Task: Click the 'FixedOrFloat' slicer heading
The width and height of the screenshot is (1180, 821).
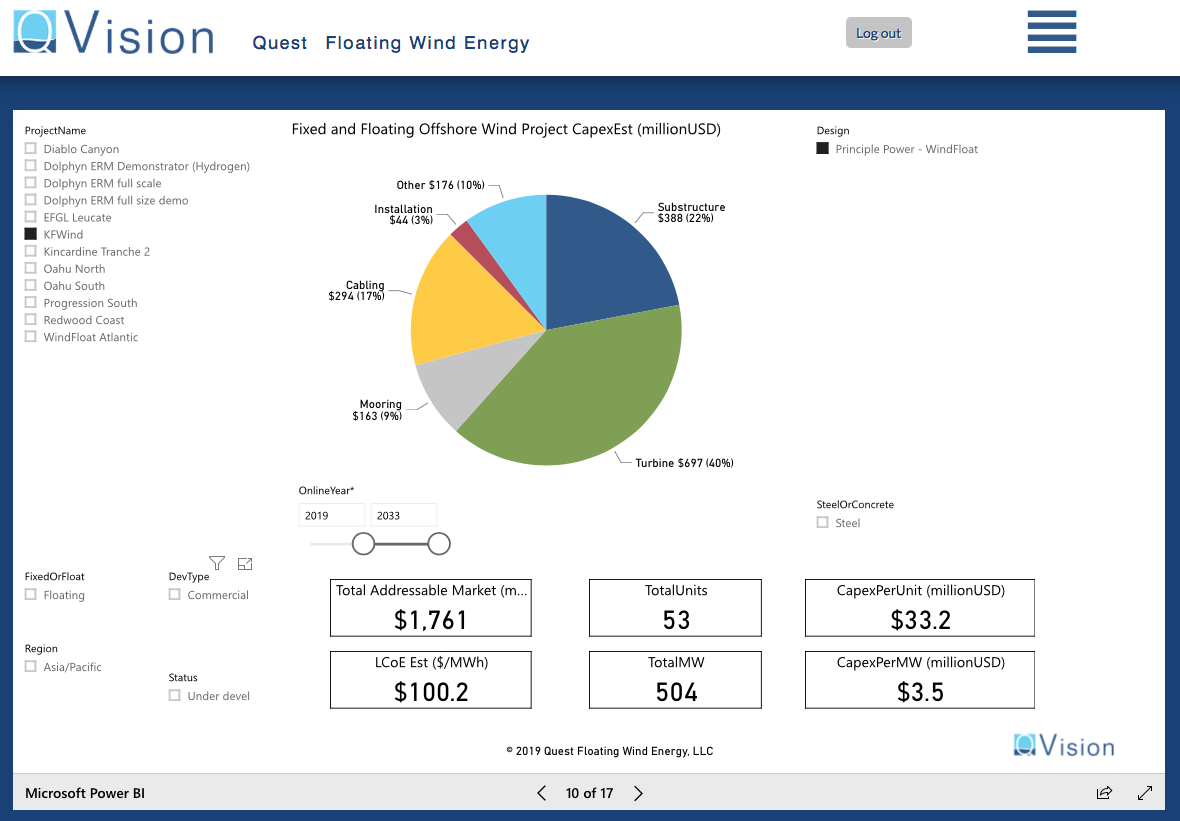Action: click(x=54, y=576)
